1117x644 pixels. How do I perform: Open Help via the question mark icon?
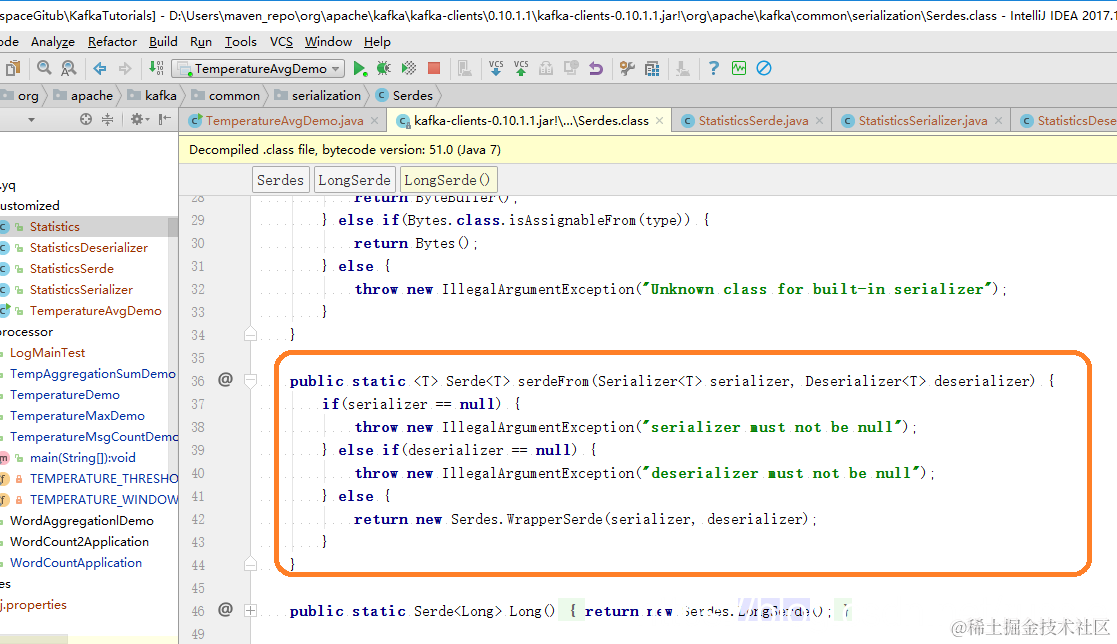point(714,68)
